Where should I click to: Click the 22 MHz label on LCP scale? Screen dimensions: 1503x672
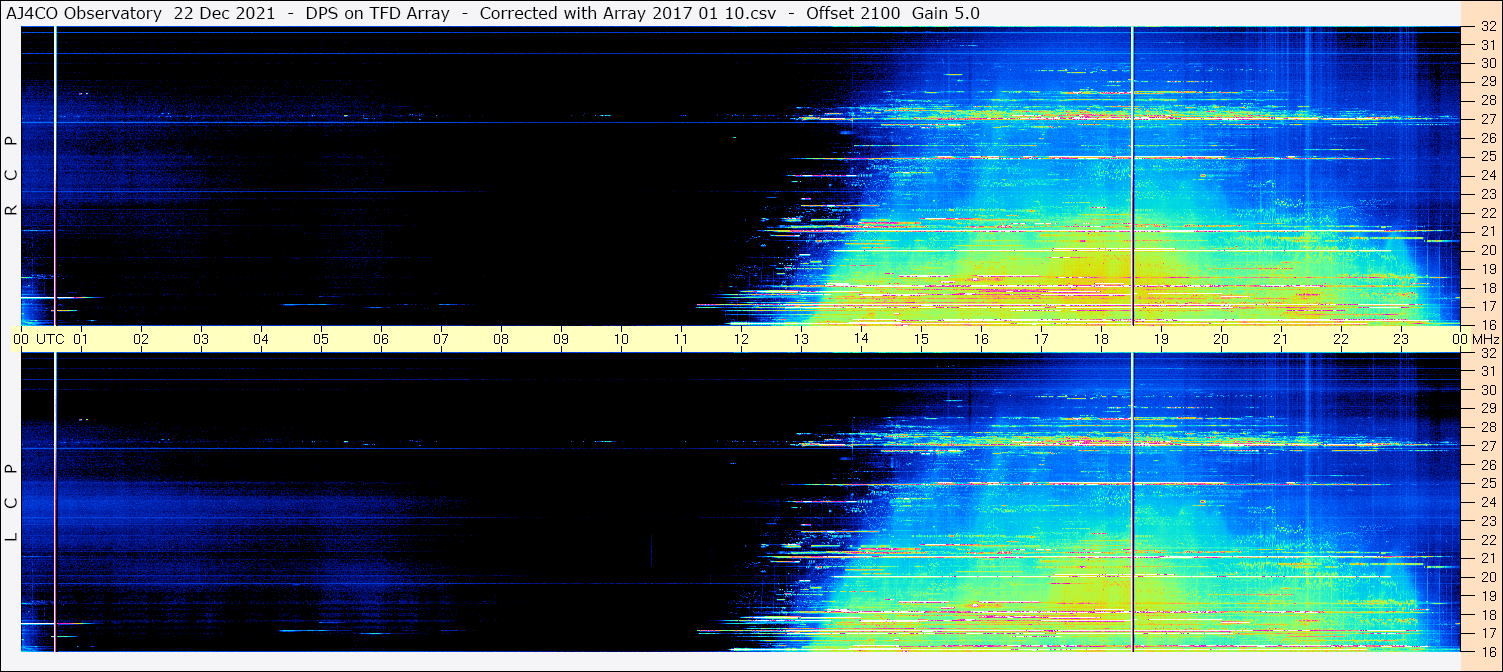coord(1488,539)
